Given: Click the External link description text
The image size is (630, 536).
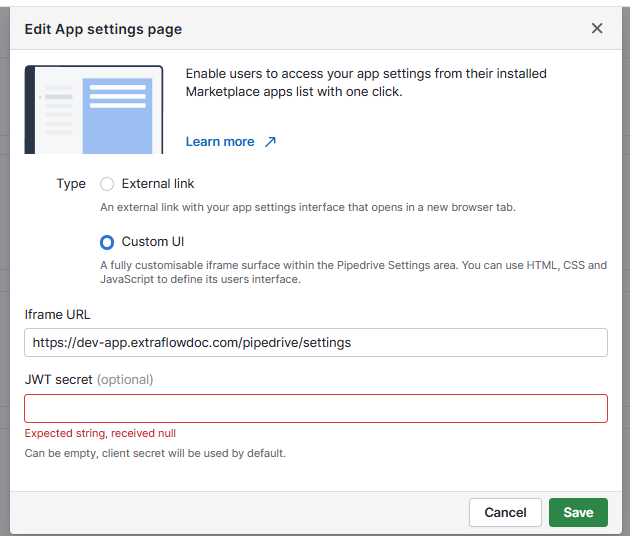Looking at the screenshot, I should point(308,208).
